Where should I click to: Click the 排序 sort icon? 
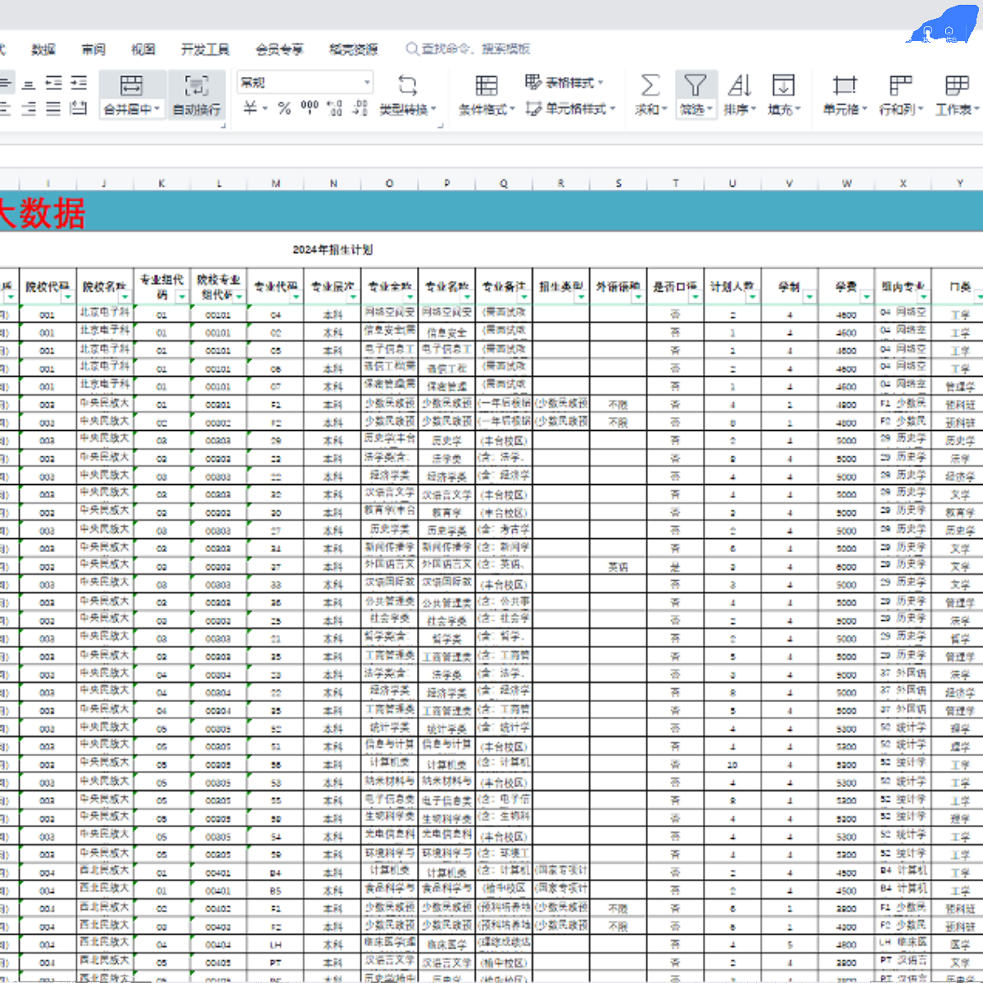pyautogui.click(x=740, y=85)
